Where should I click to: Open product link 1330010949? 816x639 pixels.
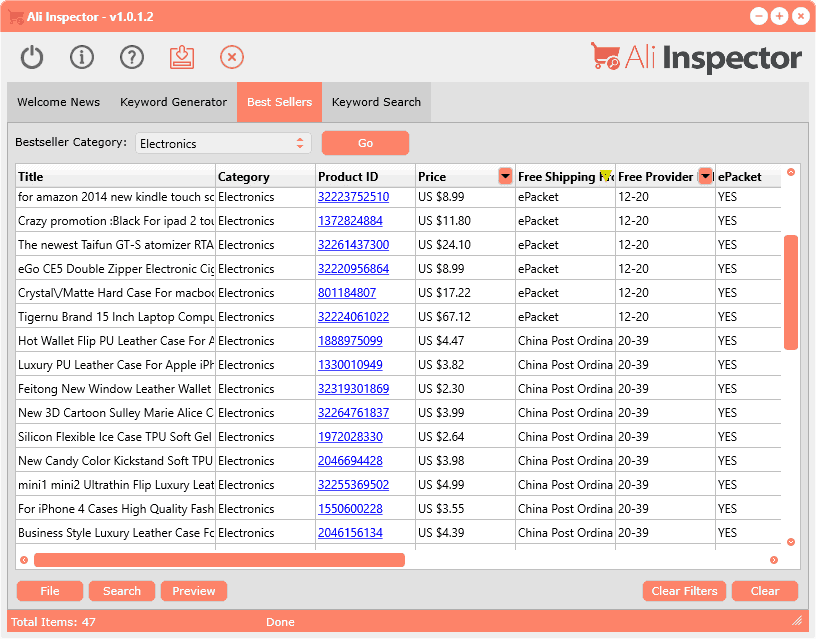coord(350,364)
